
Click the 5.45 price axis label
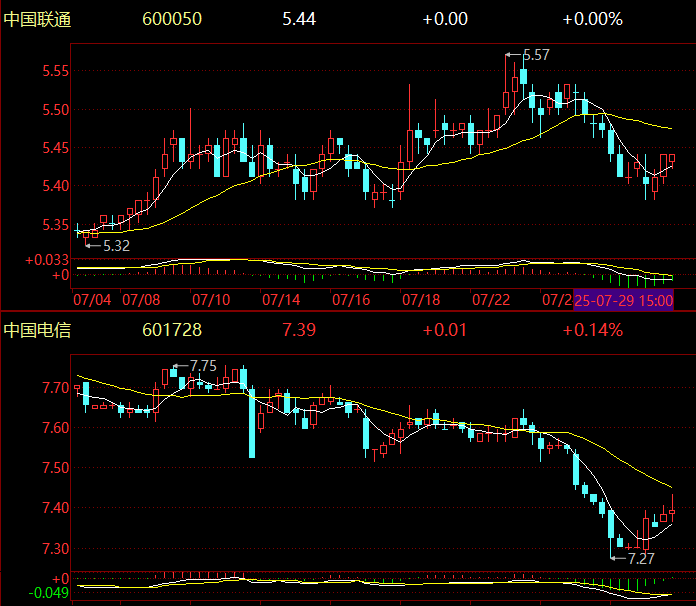[x=55, y=148]
